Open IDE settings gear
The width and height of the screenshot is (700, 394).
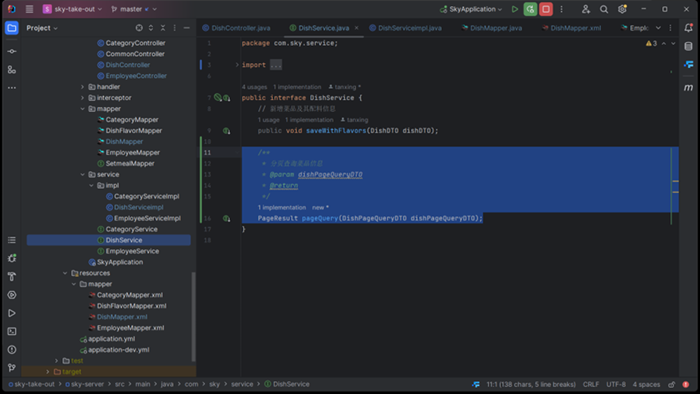622,9
